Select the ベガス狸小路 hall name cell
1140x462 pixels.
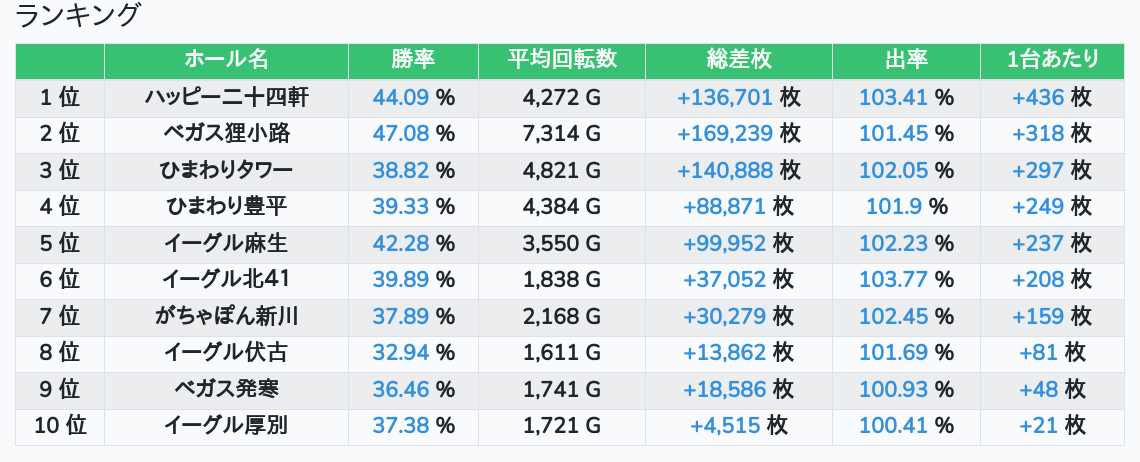tap(226, 134)
